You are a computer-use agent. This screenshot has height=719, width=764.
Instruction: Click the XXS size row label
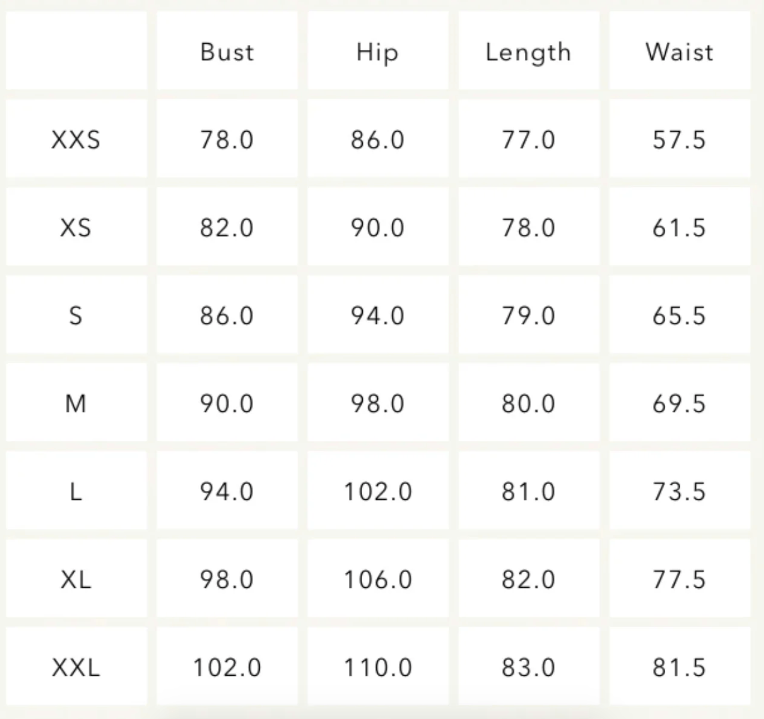coord(76,140)
